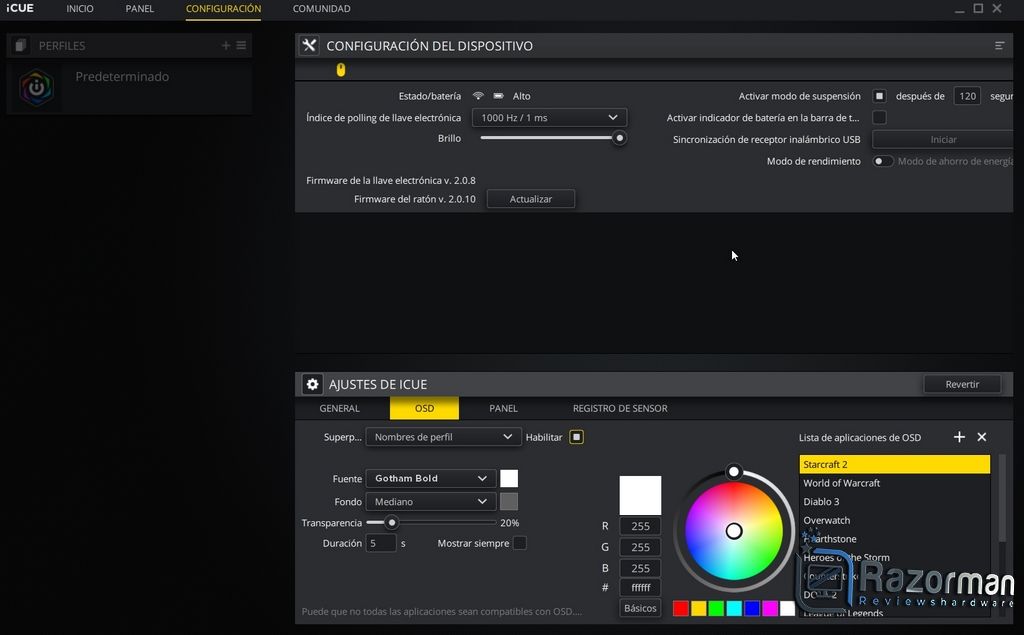
Task: Toggle the Habilitar checkbox
Action: pyautogui.click(x=576, y=437)
